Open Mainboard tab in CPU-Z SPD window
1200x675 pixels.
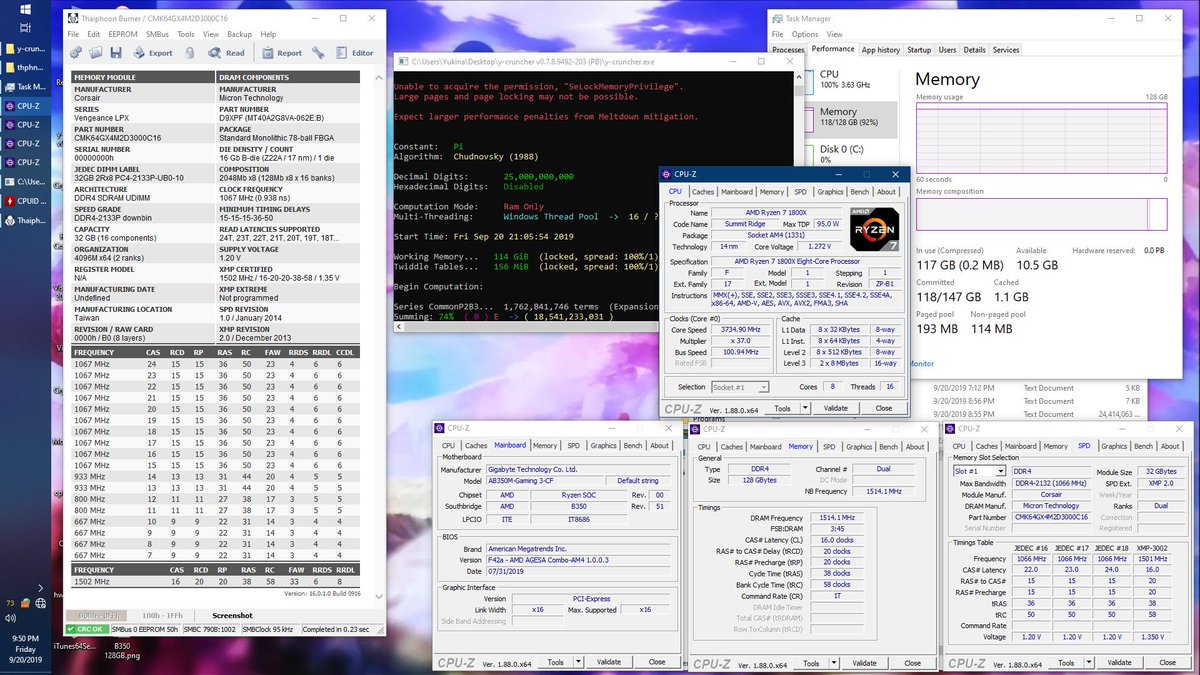(1020, 447)
